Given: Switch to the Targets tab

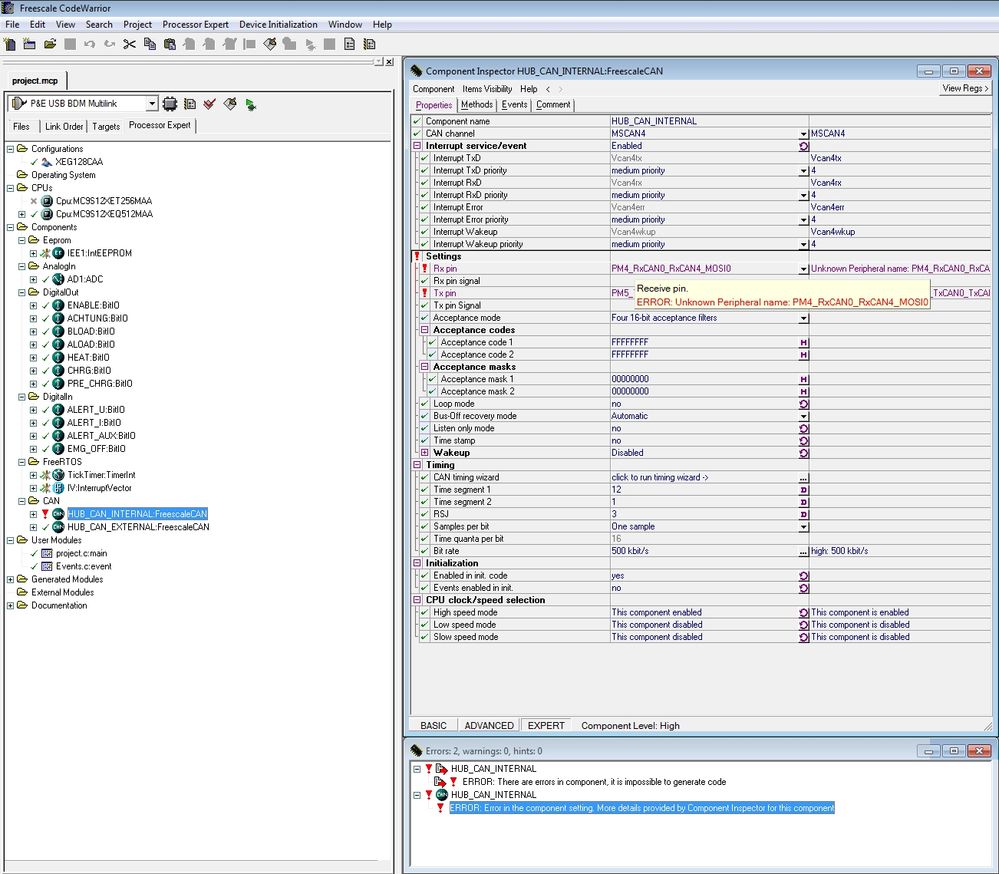Looking at the screenshot, I should [x=106, y=126].
